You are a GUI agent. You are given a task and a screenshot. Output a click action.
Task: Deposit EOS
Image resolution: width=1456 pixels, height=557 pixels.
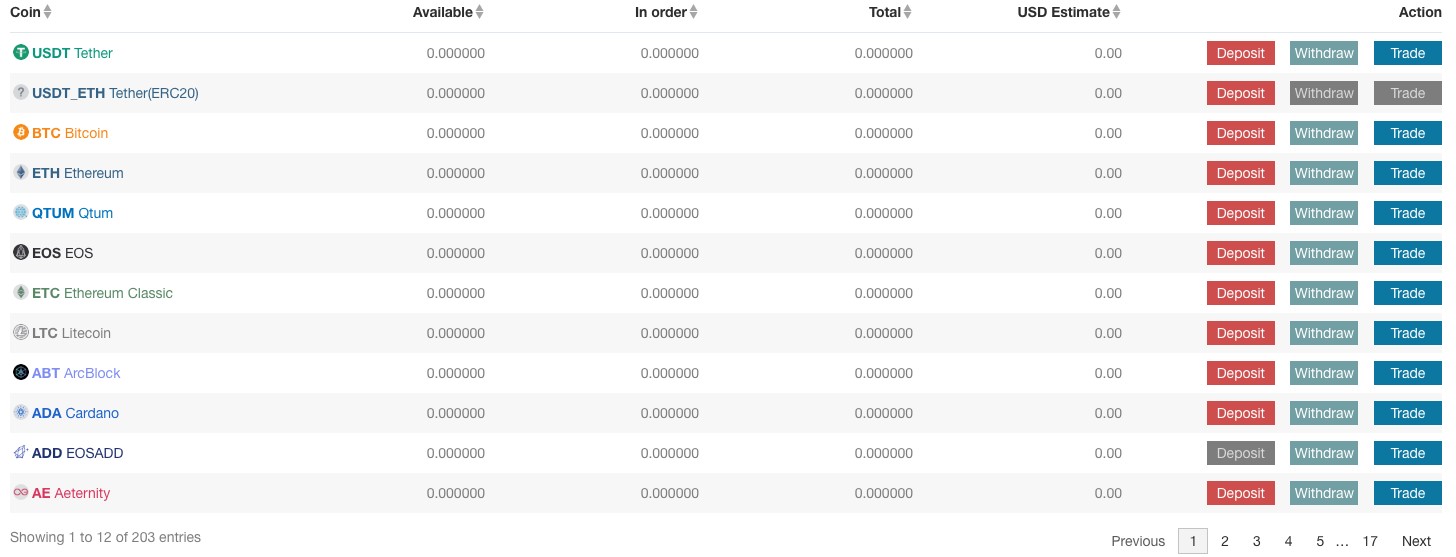(1241, 253)
